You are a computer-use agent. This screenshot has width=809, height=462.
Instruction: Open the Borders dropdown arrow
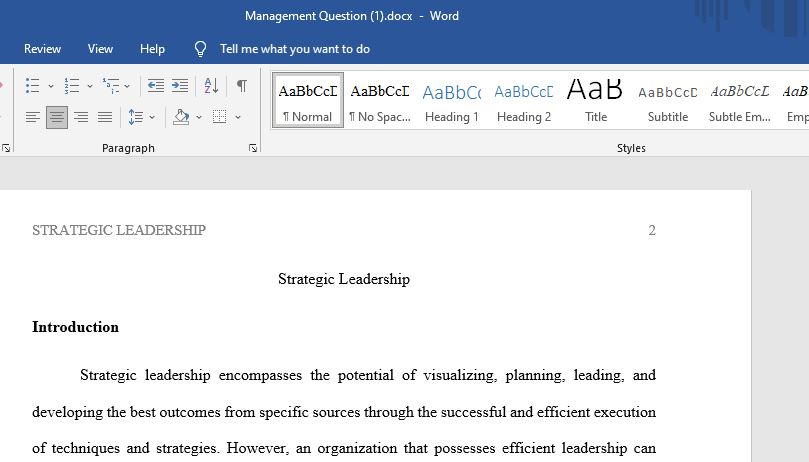coord(238,118)
